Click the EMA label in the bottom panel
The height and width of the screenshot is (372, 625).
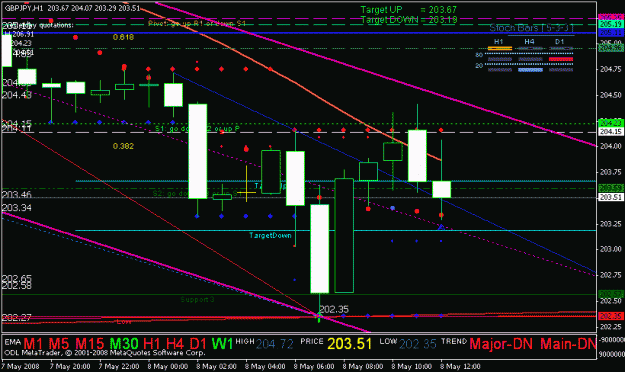(12, 342)
